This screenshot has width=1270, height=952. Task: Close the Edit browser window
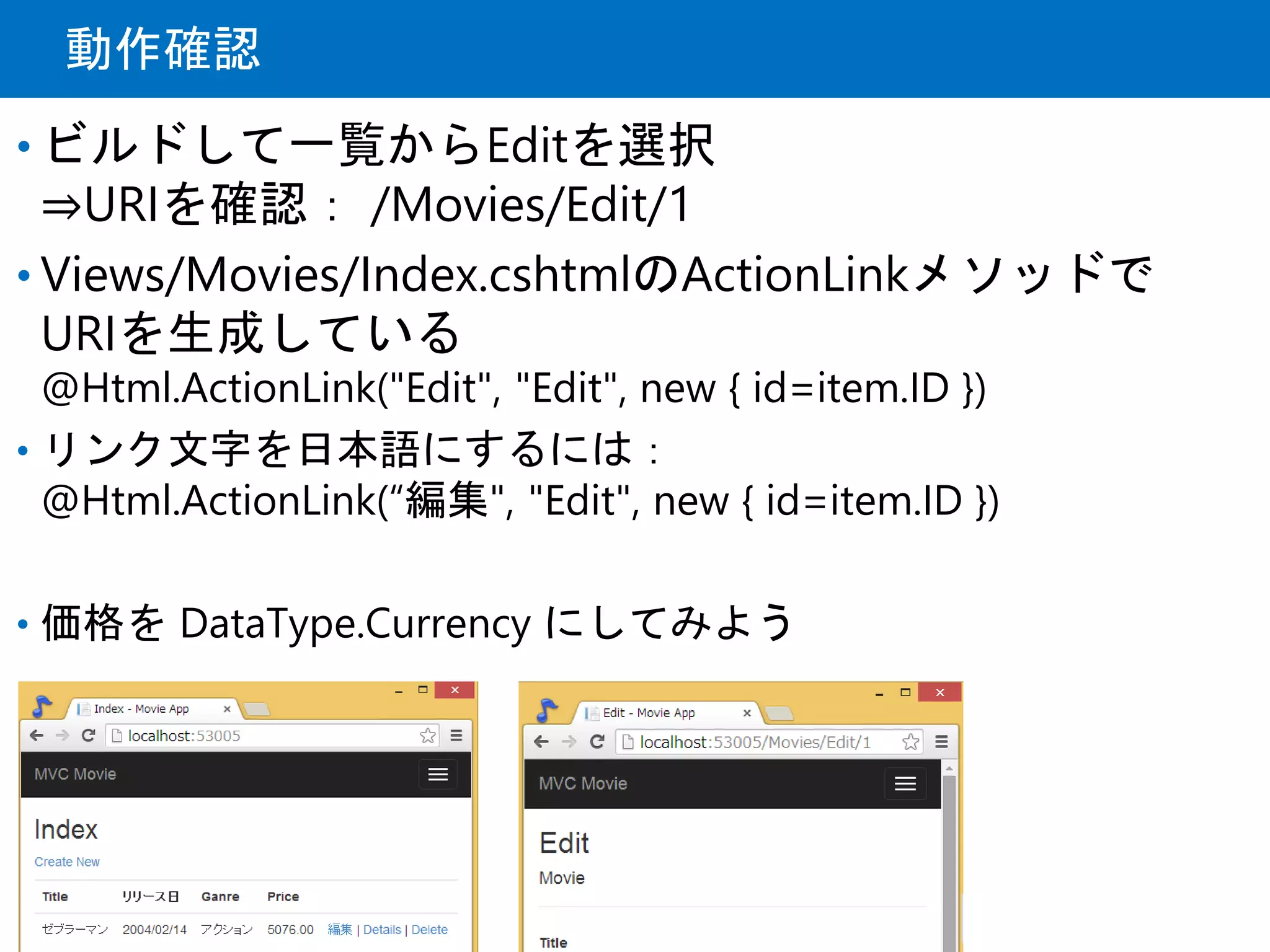point(940,692)
